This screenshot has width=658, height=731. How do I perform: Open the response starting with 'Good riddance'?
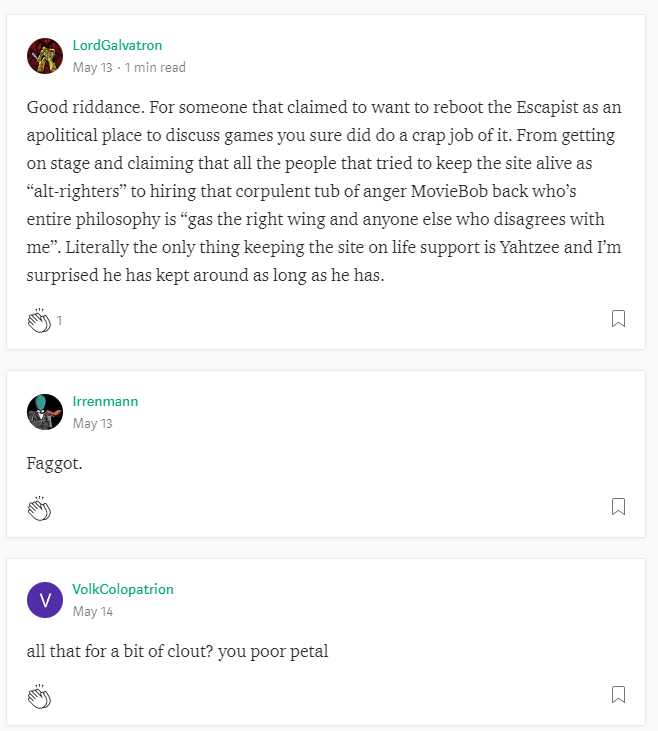click(324, 191)
